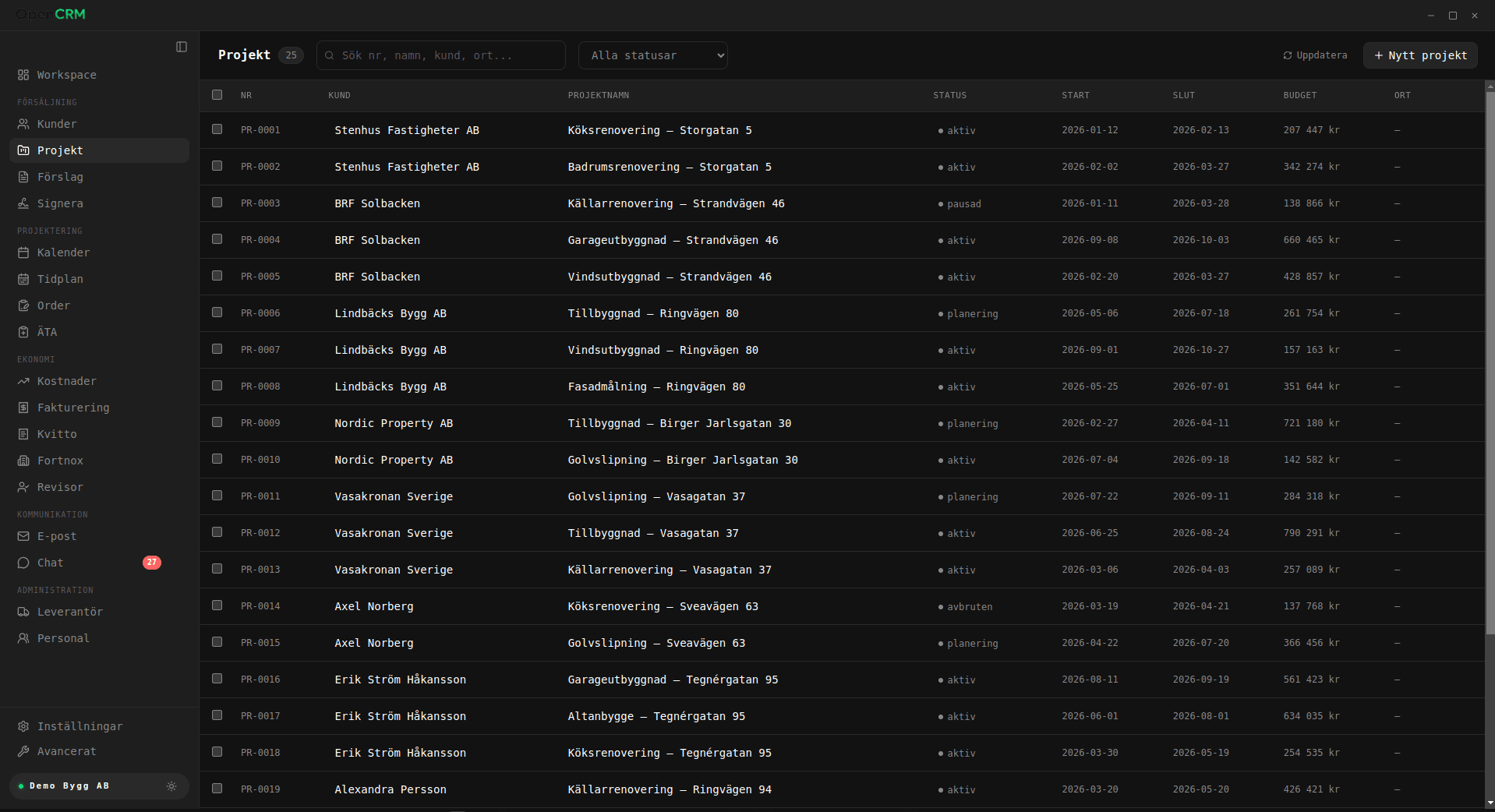The width and height of the screenshot is (1495, 812).
Task: Sort by the SLUT column header
Action: pyautogui.click(x=1183, y=95)
